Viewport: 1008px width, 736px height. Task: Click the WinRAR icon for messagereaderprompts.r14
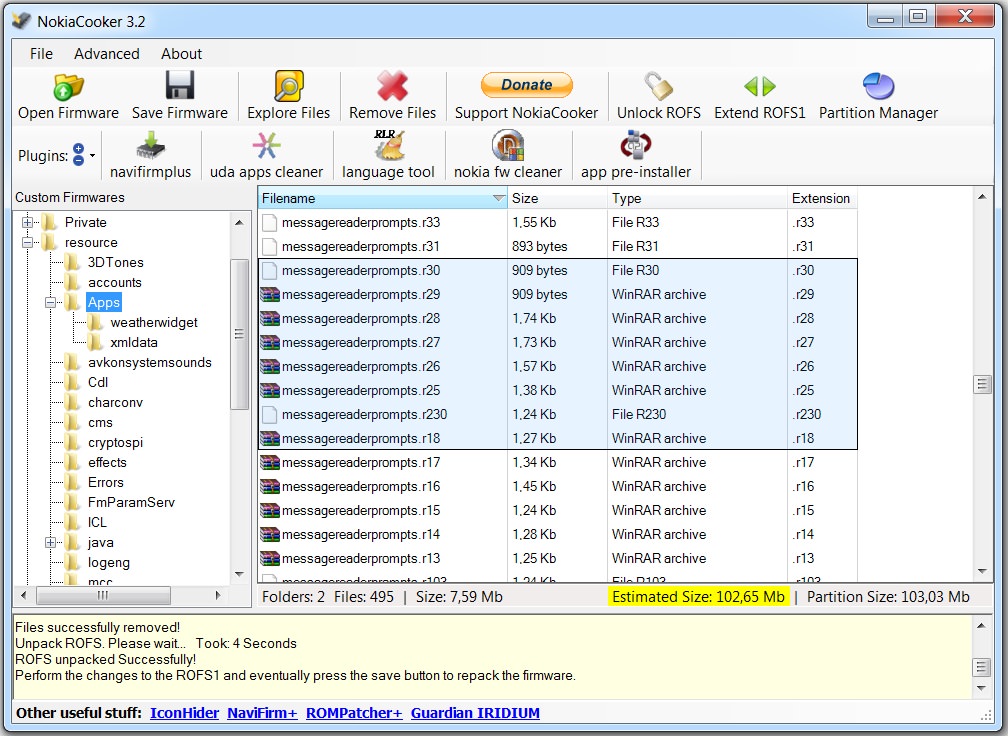point(270,534)
